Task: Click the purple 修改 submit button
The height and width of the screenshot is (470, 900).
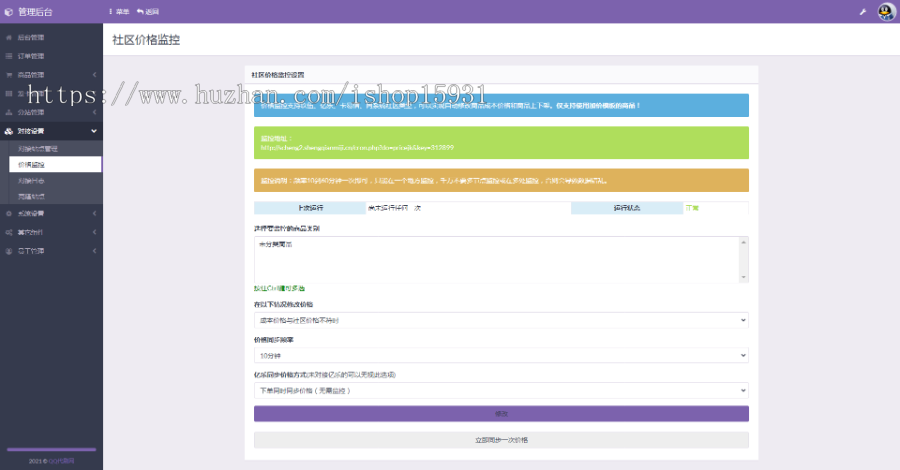Action: pyautogui.click(x=500, y=414)
